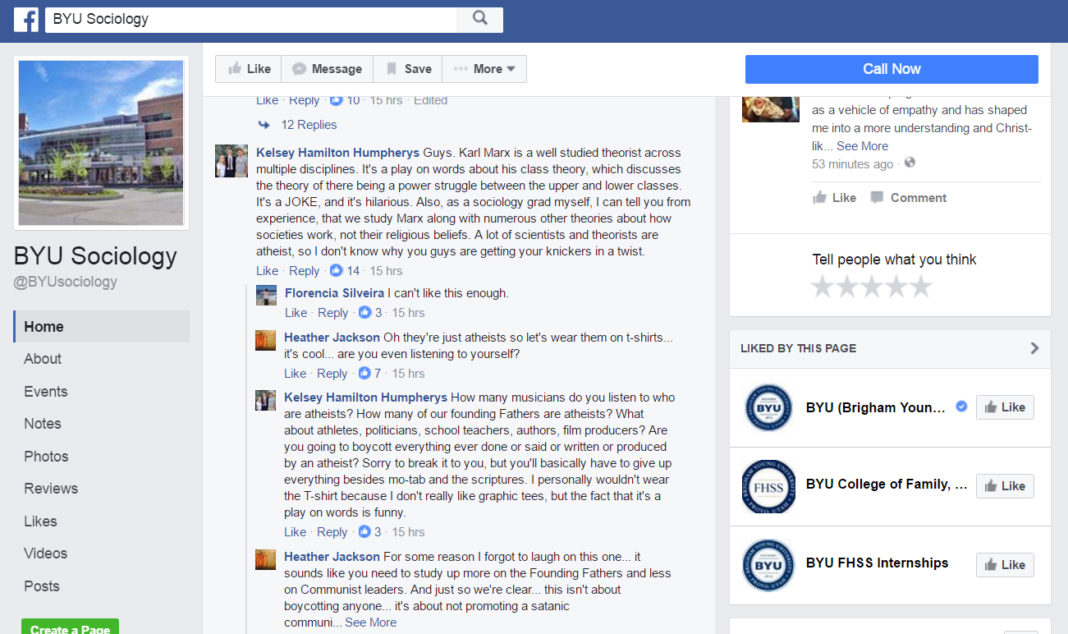This screenshot has width=1068, height=634.
Task: Toggle Like on BYU FHSS Internships page
Action: coord(1004,565)
